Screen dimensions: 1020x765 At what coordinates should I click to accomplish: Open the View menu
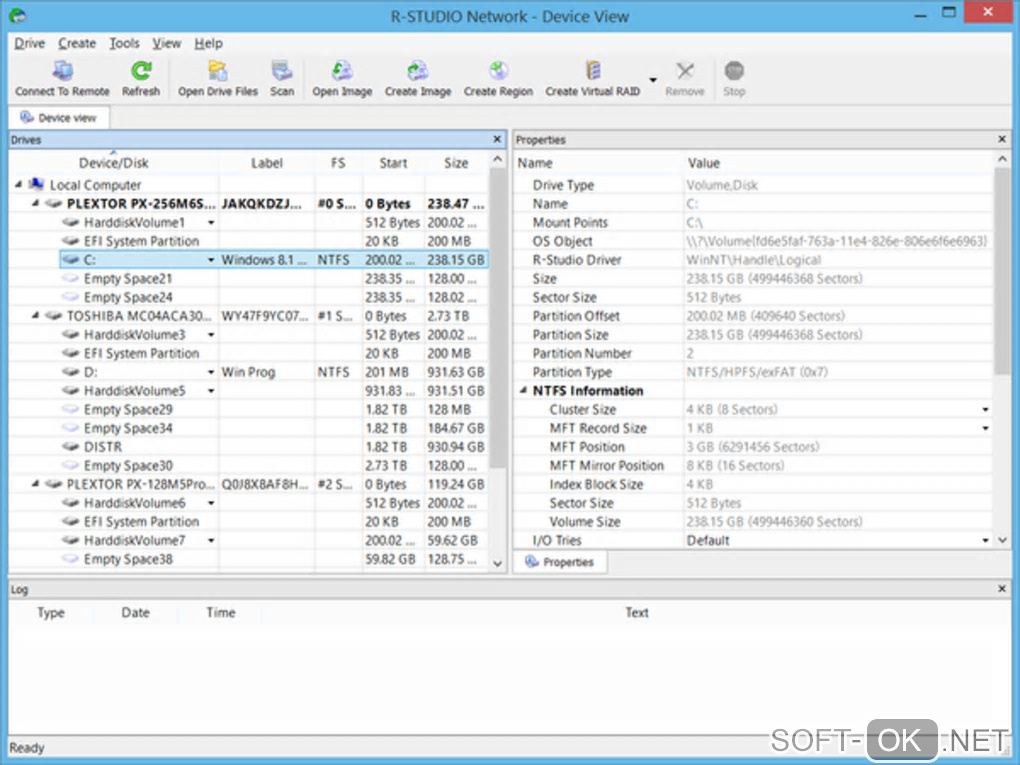[x=167, y=44]
